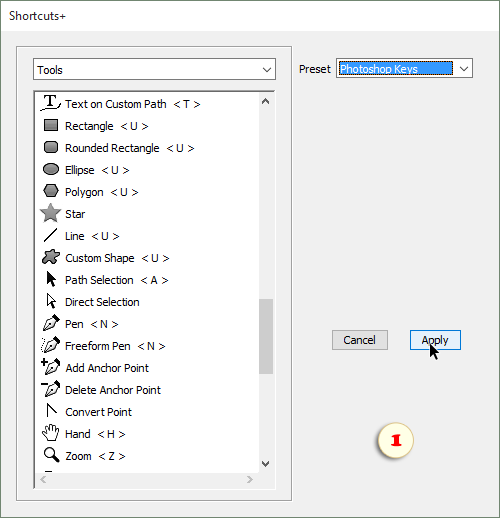Open the Tools category dropdown
Image resolution: width=500 pixels, height=518 pixels.
[x=154, y=69]
